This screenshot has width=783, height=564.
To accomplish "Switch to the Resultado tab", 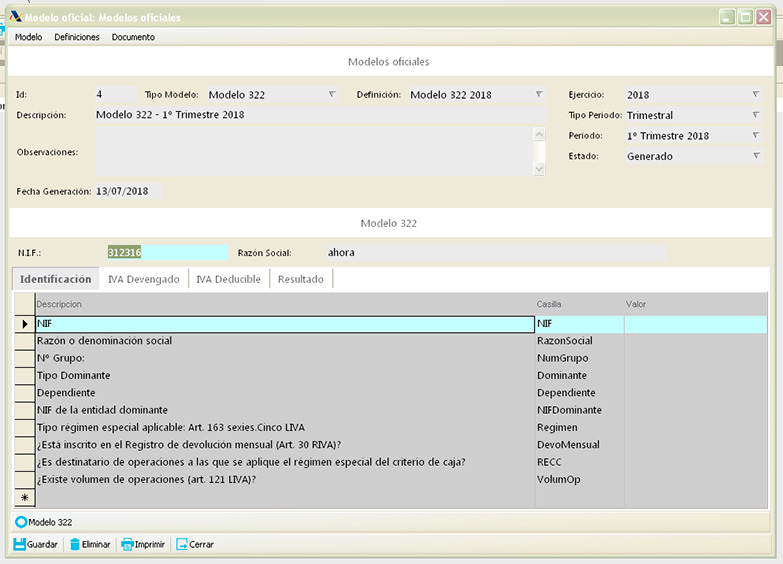I will (x=301, y=279).
